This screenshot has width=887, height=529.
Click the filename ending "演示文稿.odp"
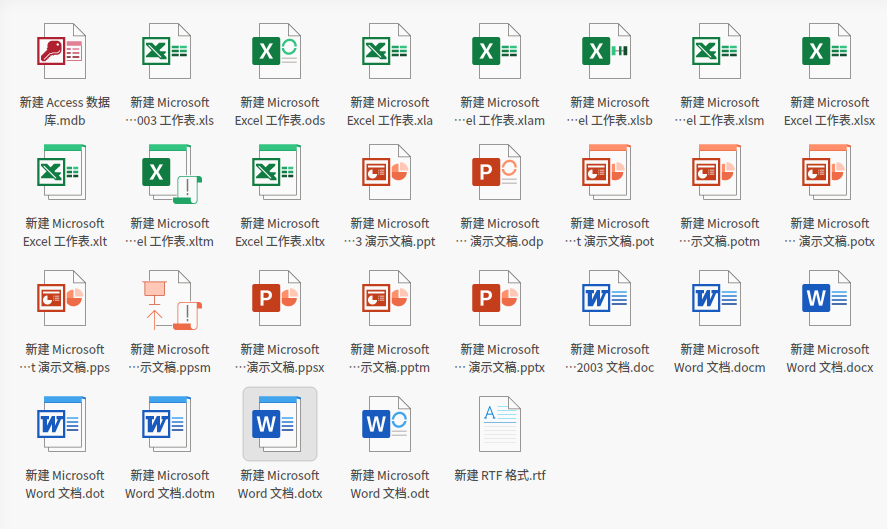(500, 242)
